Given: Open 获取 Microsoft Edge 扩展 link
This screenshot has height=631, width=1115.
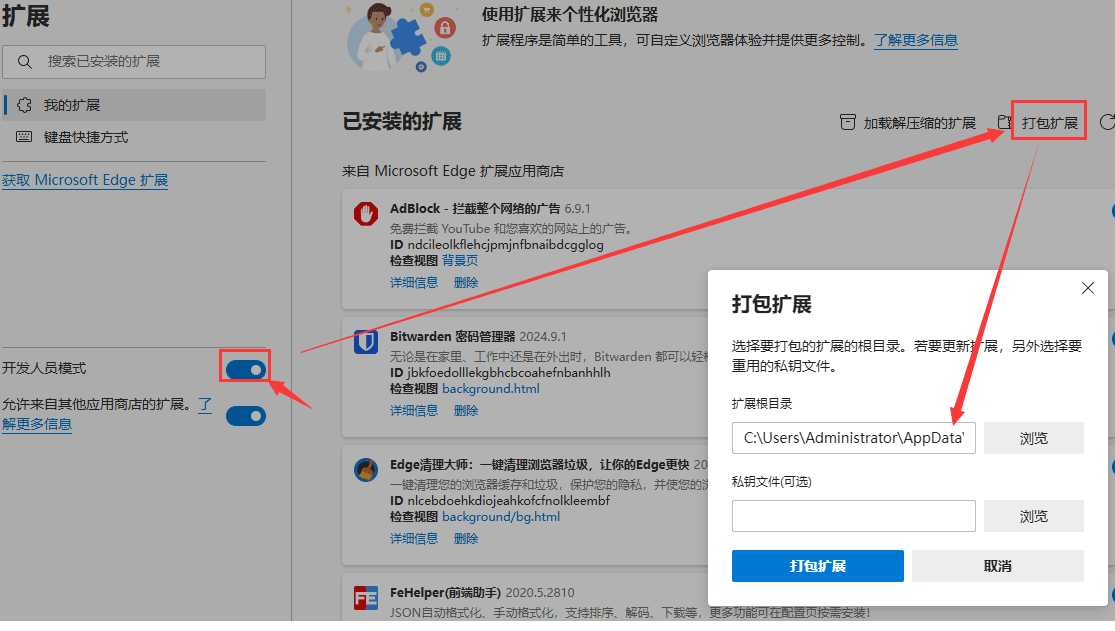Looking at the screenshot, I should (x=85, y=180).
